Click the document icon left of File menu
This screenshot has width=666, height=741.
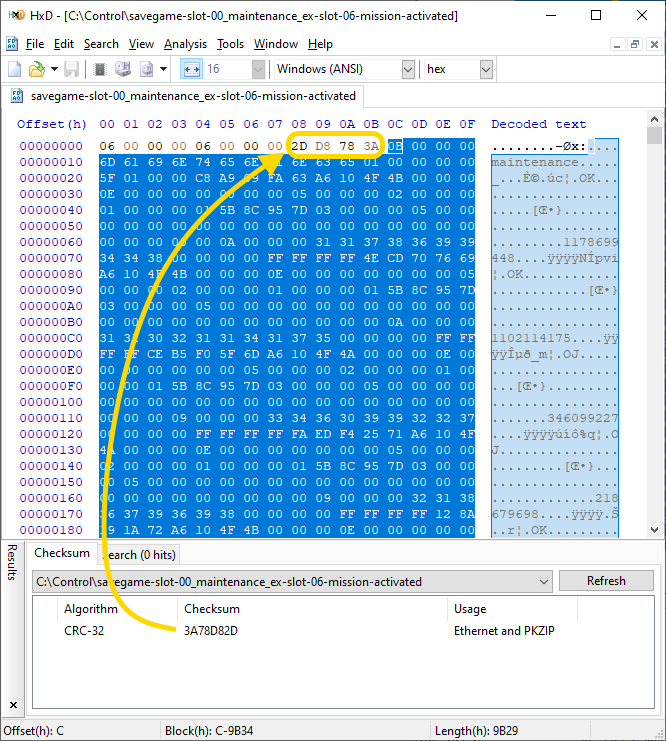tap(12, 44)
